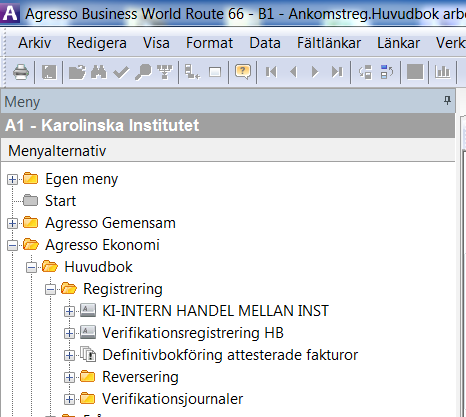
Task: Open Definitivbokföring attesterade fakturor
Action: (x=230, y=355)
